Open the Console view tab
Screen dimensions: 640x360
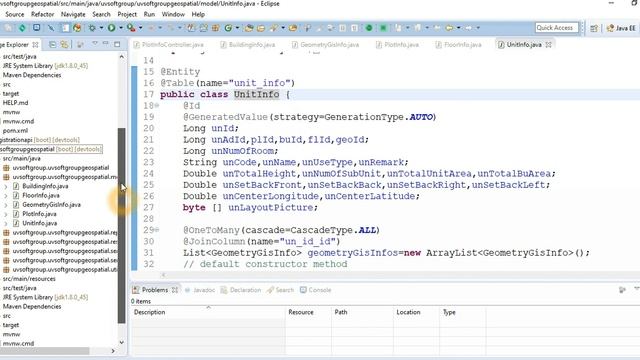tap(316, 290)
